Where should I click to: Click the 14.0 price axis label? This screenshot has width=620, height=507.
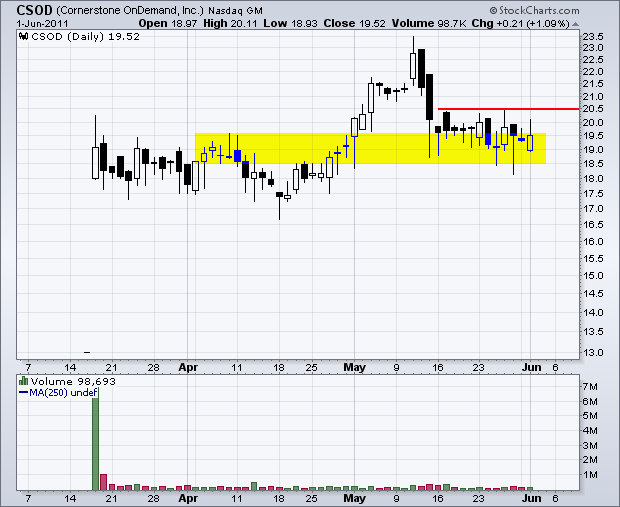593,312
